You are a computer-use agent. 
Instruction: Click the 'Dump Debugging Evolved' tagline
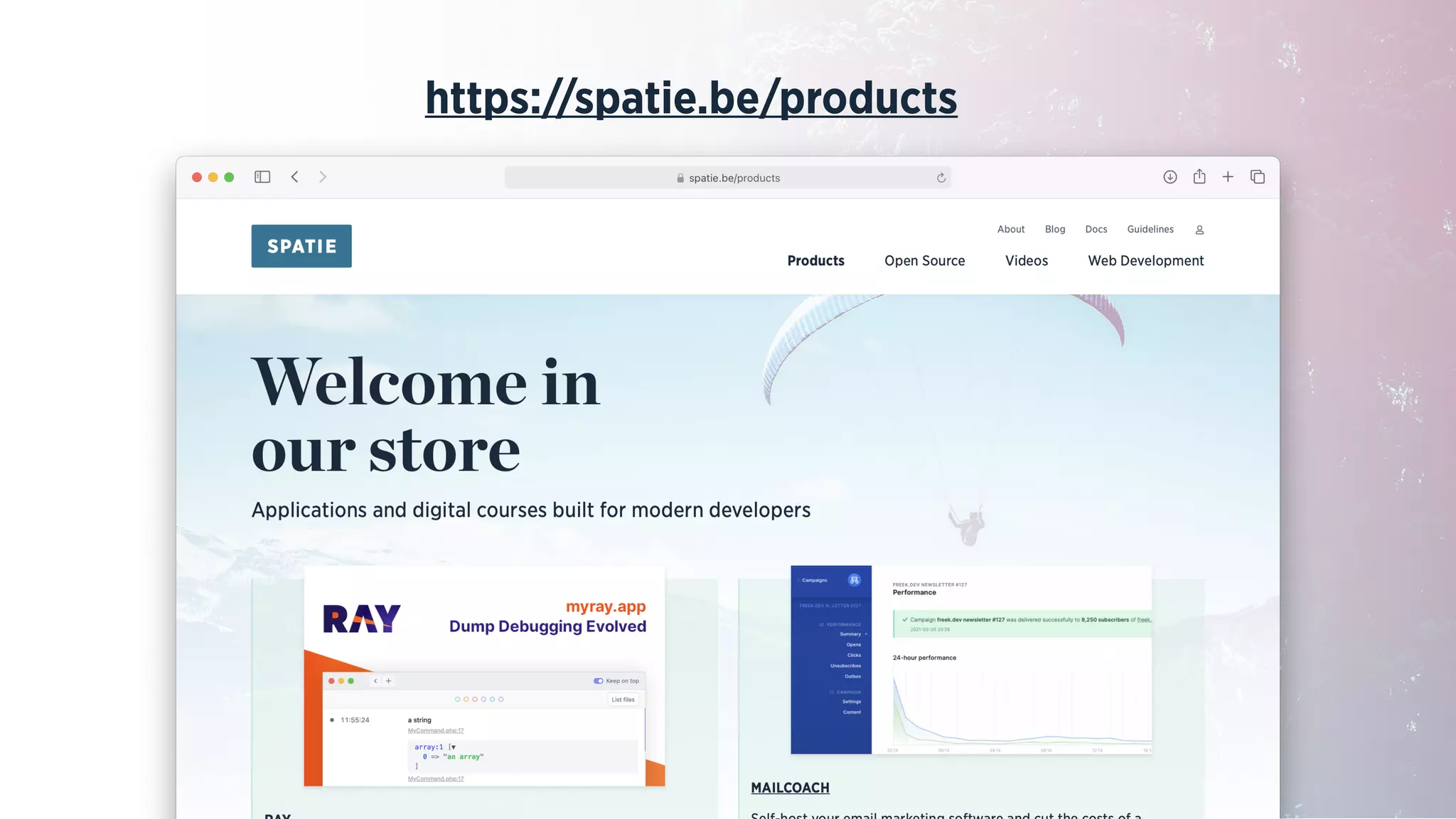click(x=547, y=626)
